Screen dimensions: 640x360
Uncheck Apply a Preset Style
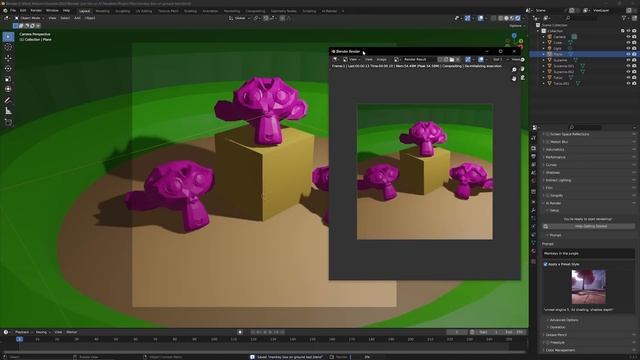[x=546, y=264]
